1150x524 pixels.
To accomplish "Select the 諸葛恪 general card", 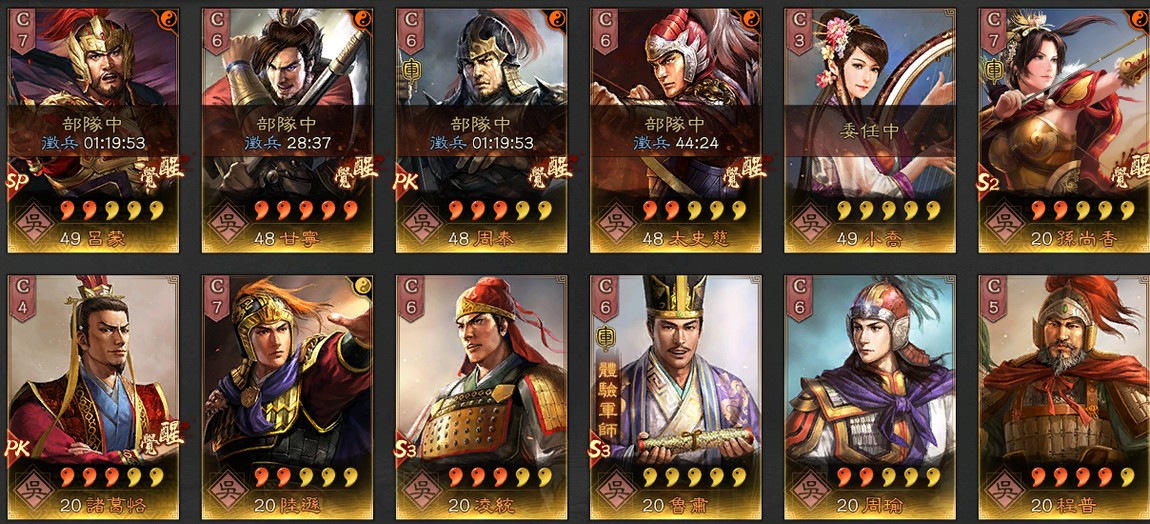I will point(93,398).
